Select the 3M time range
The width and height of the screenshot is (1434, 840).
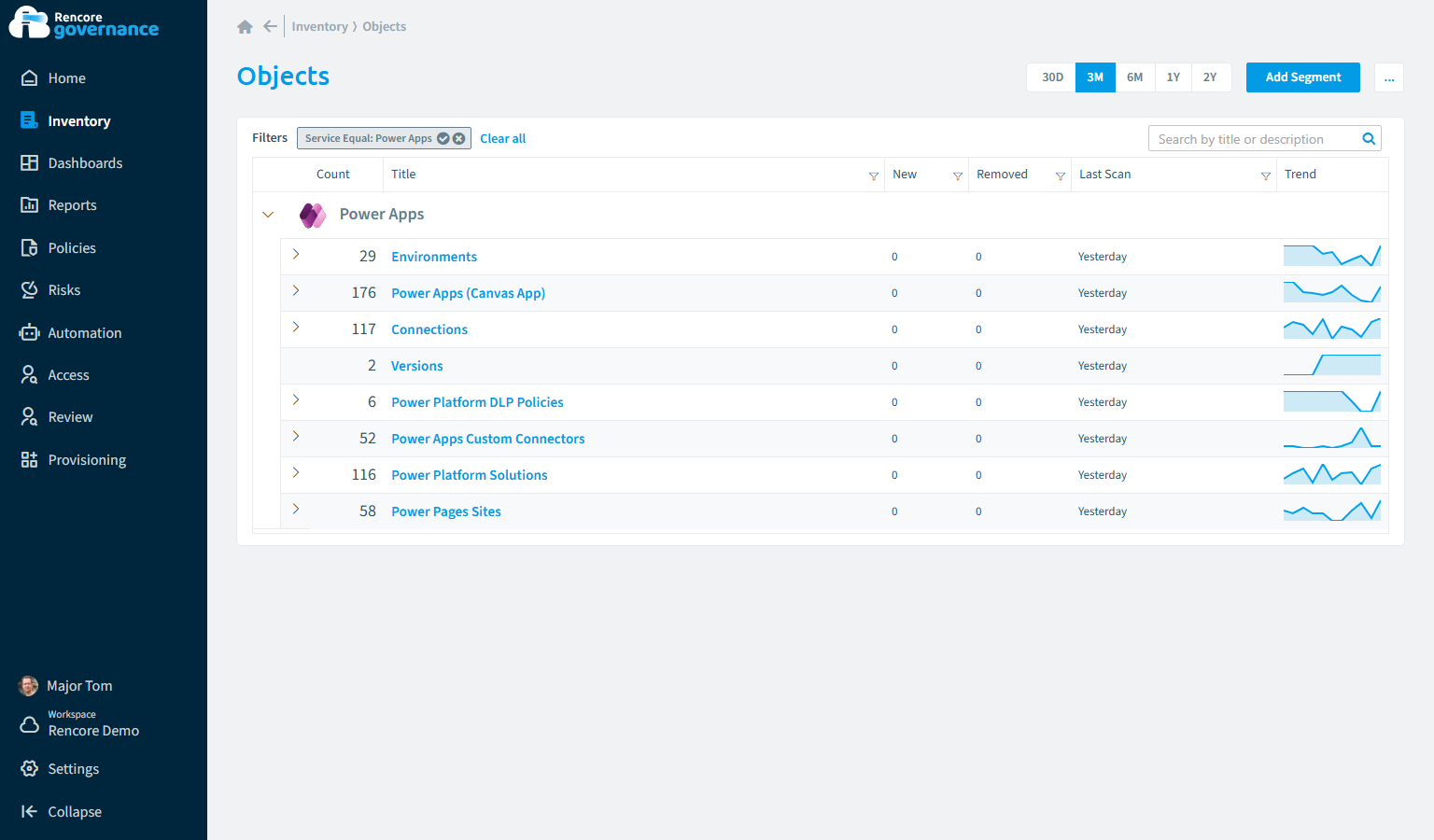[x=1095, y=77]
